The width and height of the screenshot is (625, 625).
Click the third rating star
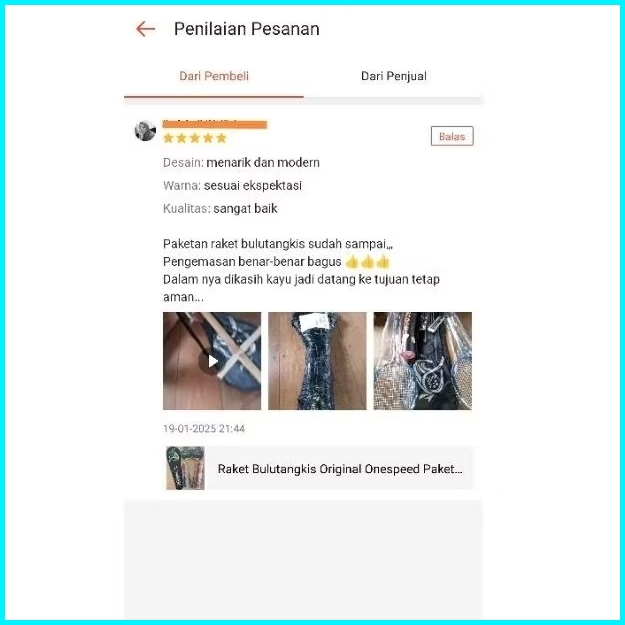click(x=195, y=138)
